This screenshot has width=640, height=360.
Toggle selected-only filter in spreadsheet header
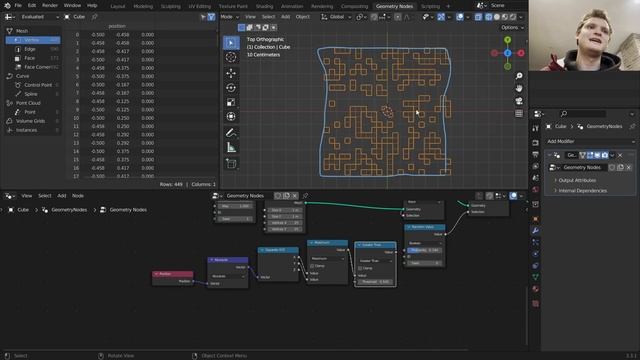click(203, 17)
